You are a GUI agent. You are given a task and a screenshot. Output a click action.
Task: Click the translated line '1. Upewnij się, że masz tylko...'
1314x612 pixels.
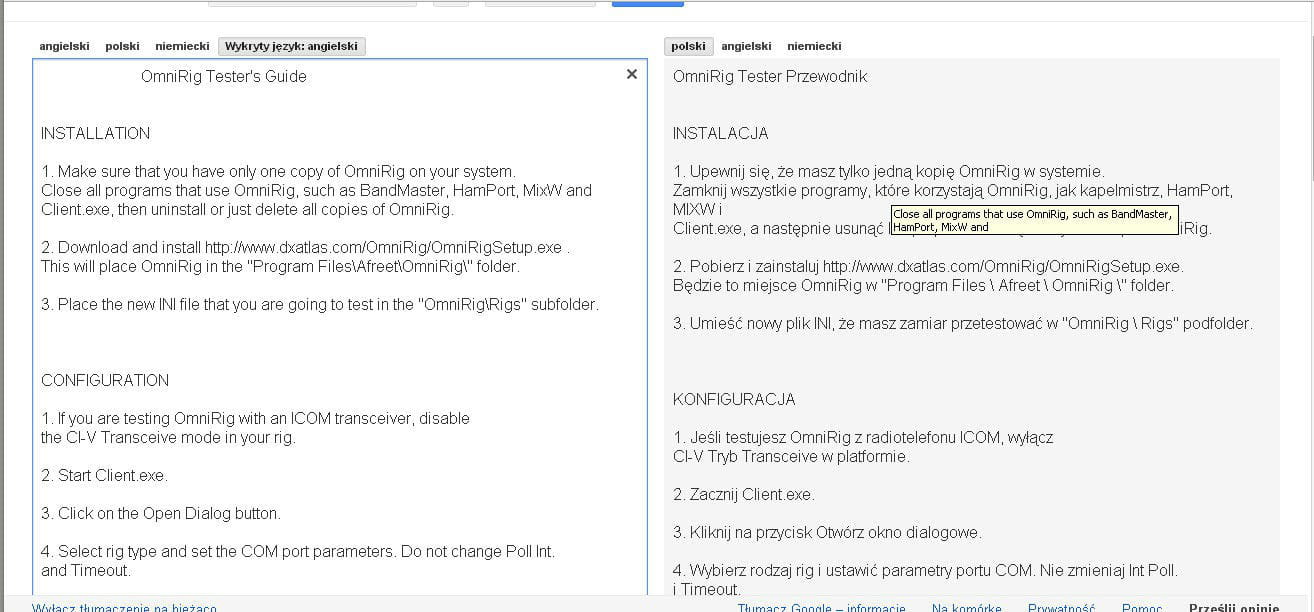[x=889, y=172]
